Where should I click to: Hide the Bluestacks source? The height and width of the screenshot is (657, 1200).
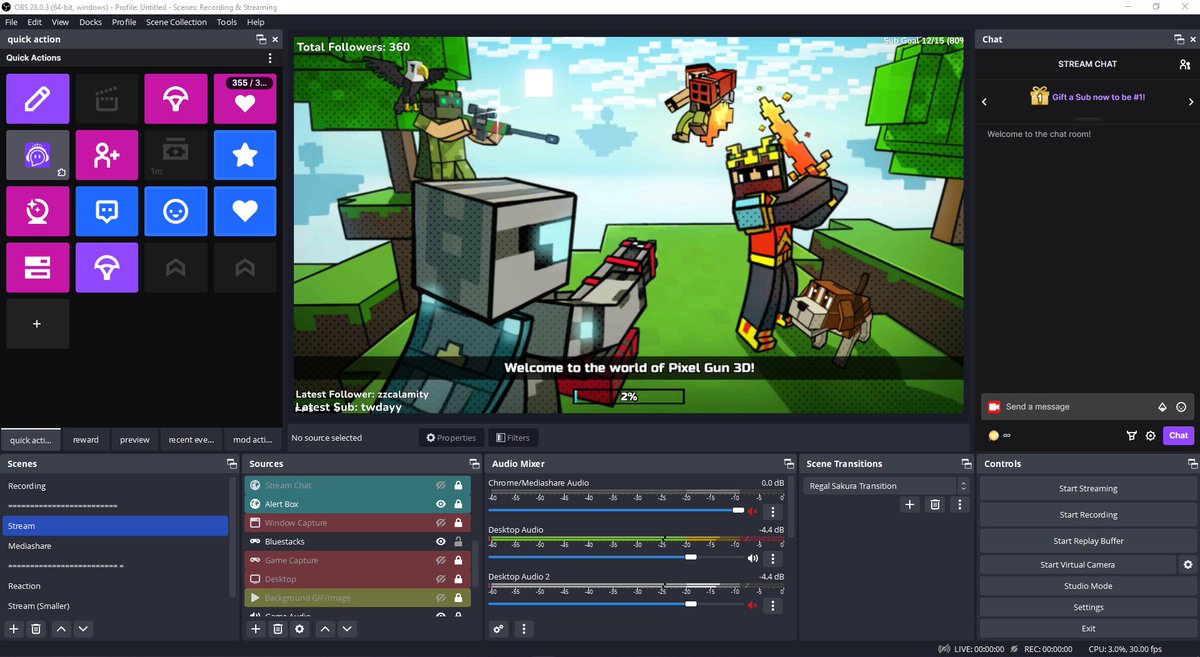point(440,541)
